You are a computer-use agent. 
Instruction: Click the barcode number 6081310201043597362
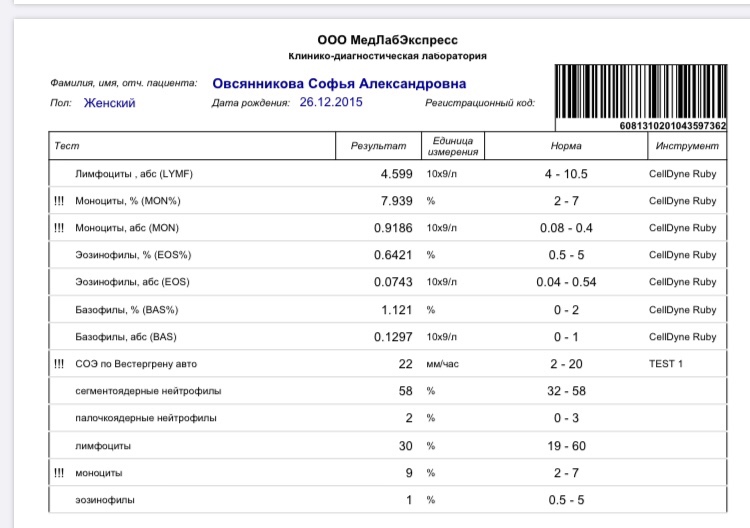point(673,126)
